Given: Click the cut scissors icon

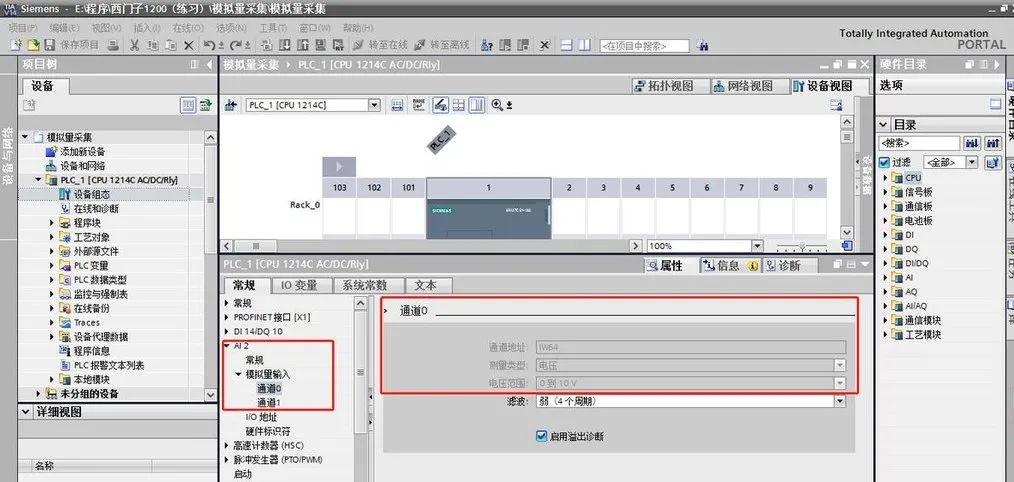Looking at the screenshot, I should click(135, 45).
